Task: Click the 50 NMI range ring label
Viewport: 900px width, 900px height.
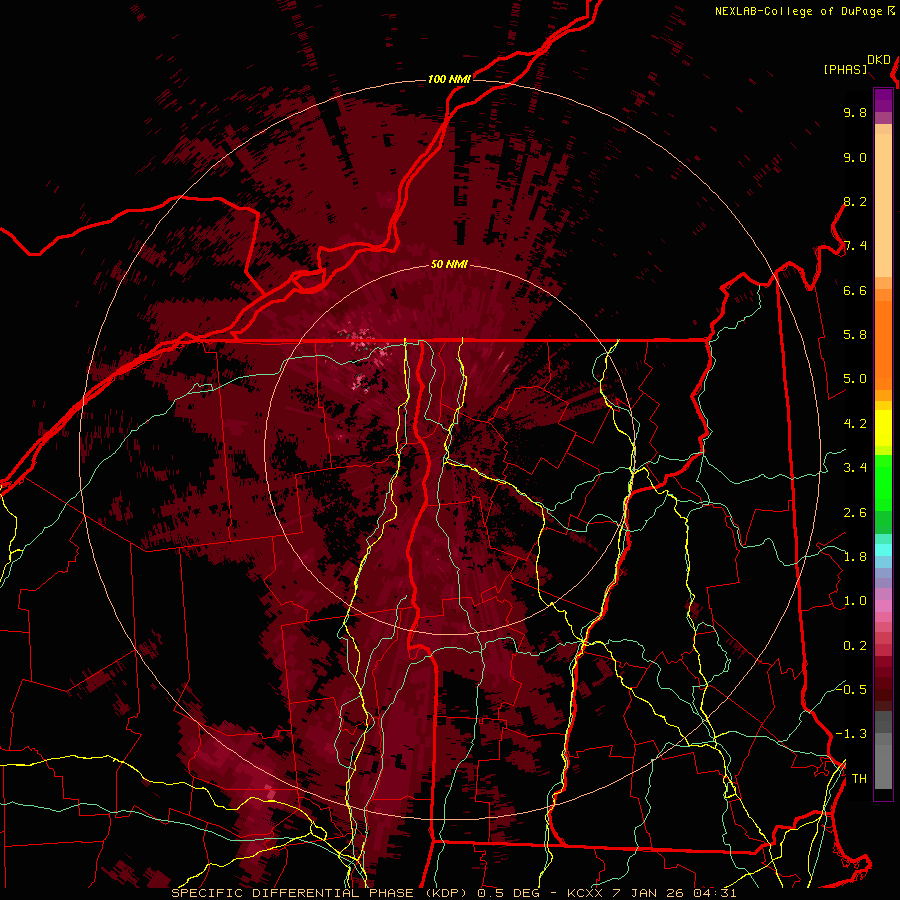Action: pyautogui.click(x=449, y=265)
